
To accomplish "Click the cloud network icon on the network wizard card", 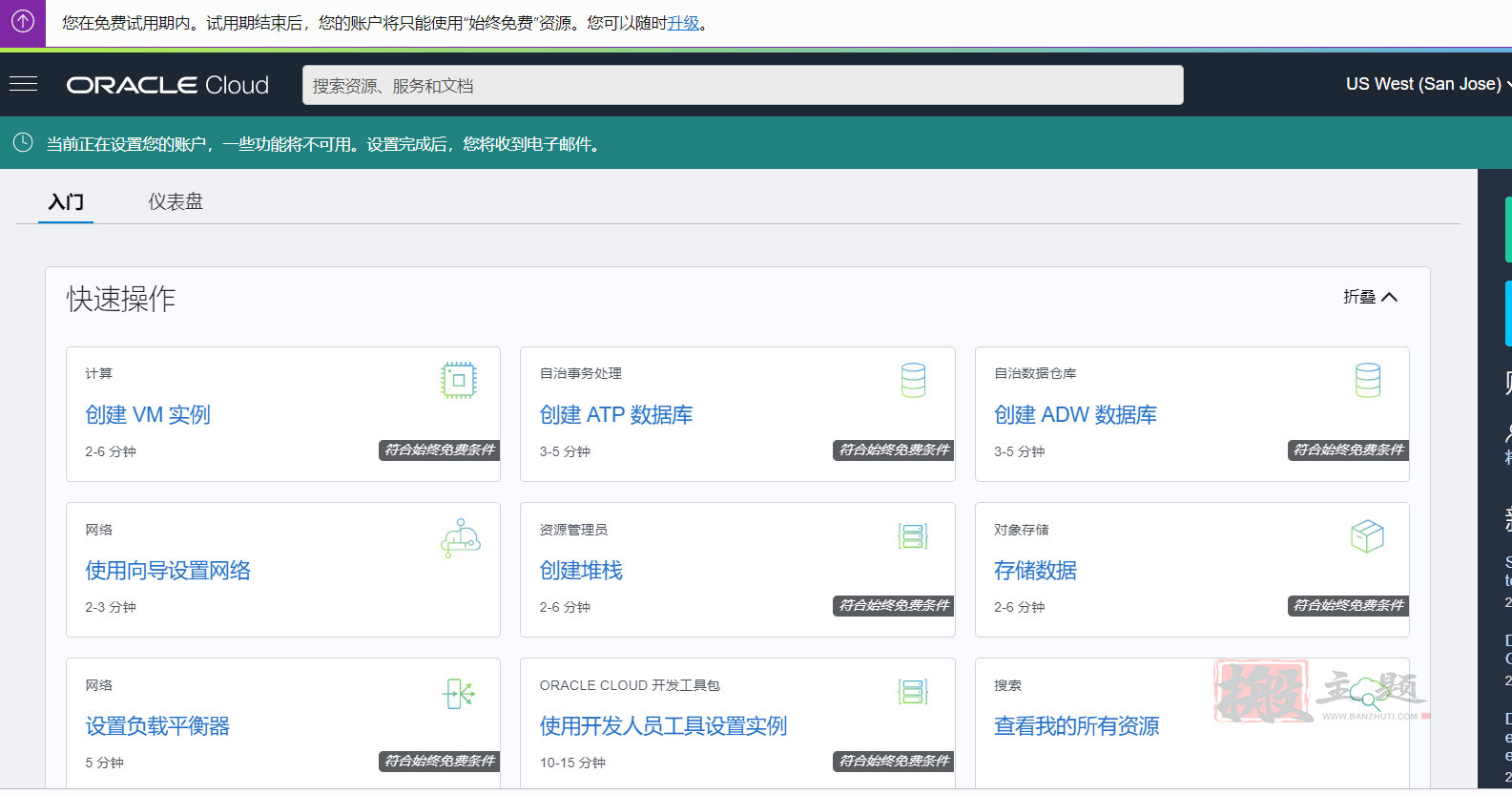I will (461, 537).
